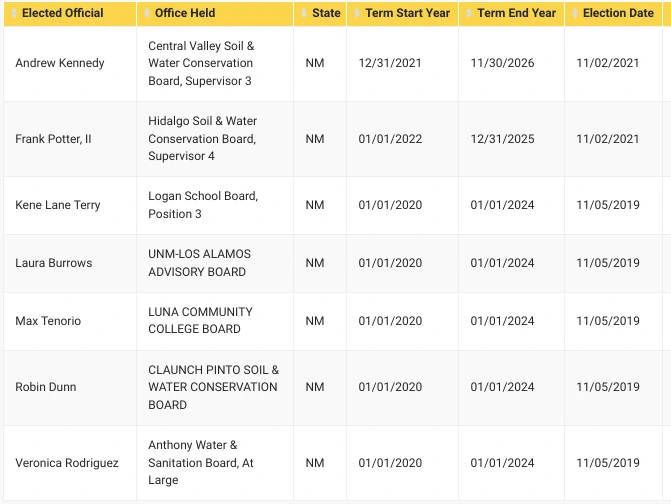The width and height of the screenshot is (671, 504).
Task: Select Max Tenorio in the list
Action: 48,321
